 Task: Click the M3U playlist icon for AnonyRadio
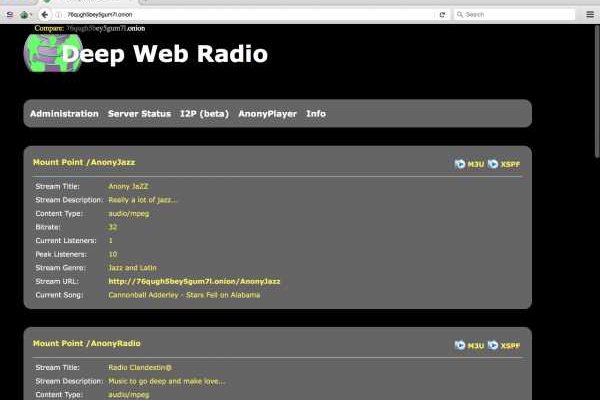tap(460, 346)
